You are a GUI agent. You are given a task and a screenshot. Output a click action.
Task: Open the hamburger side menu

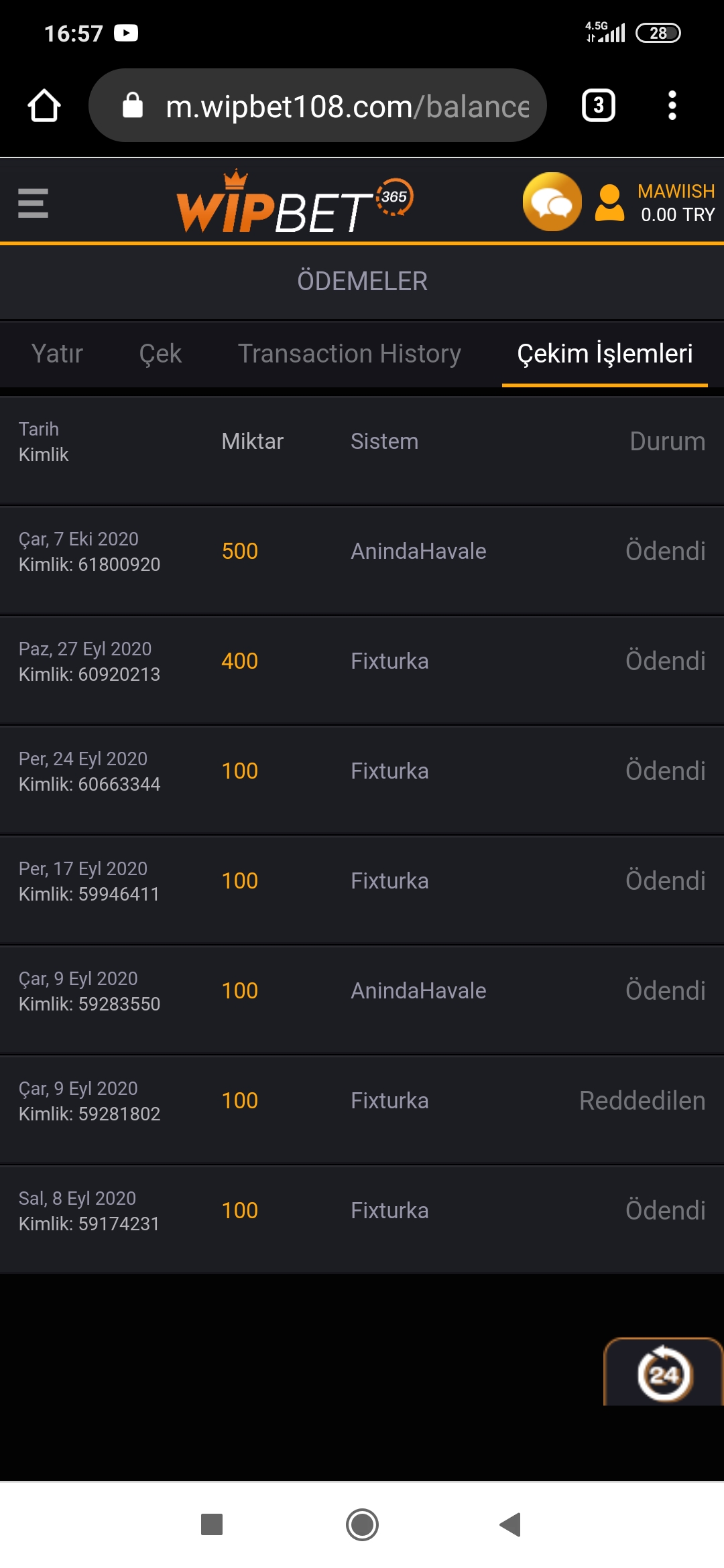(33, 202)
